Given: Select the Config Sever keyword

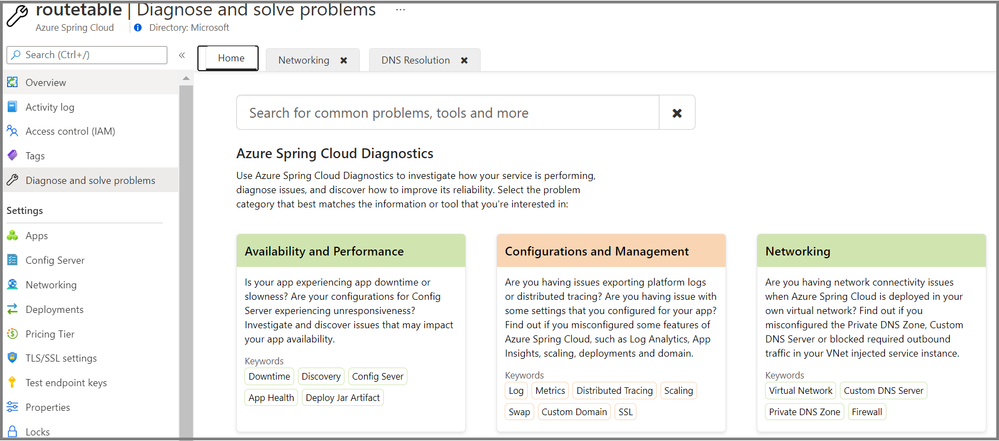Looking at the screenshot, I should coord(378,377).
